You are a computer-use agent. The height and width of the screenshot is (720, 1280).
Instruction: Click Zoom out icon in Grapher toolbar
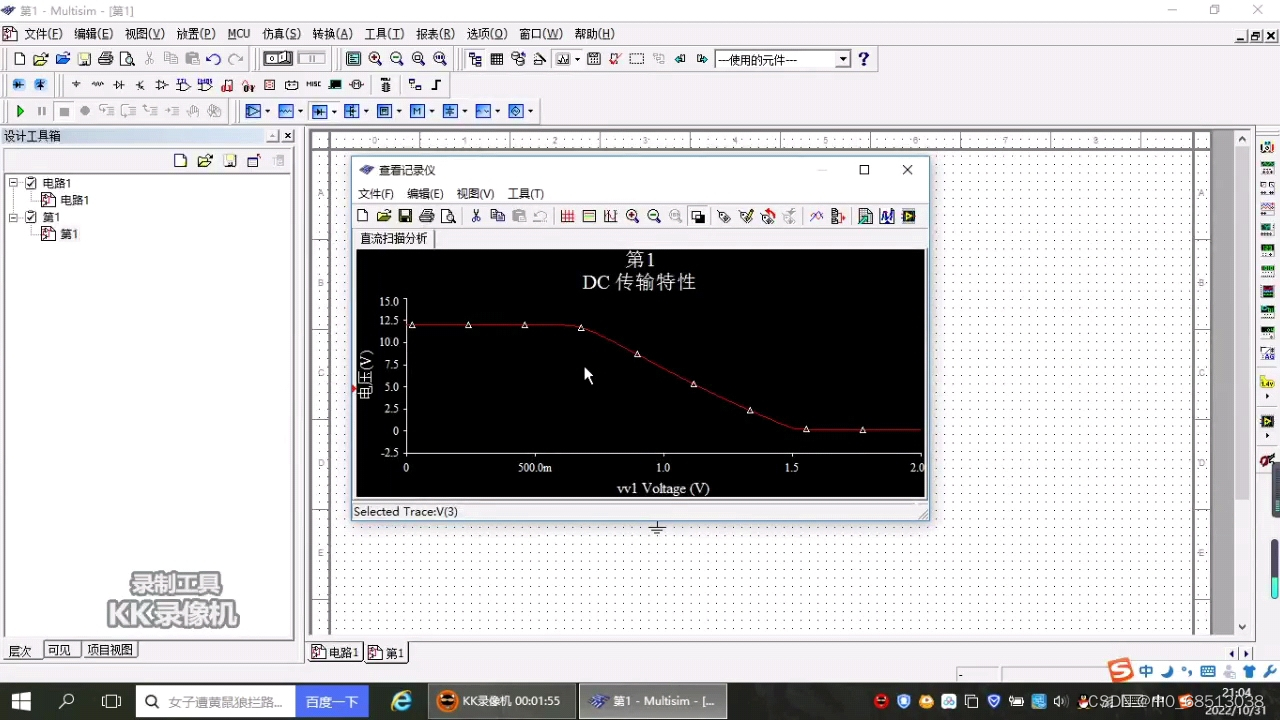654,216
